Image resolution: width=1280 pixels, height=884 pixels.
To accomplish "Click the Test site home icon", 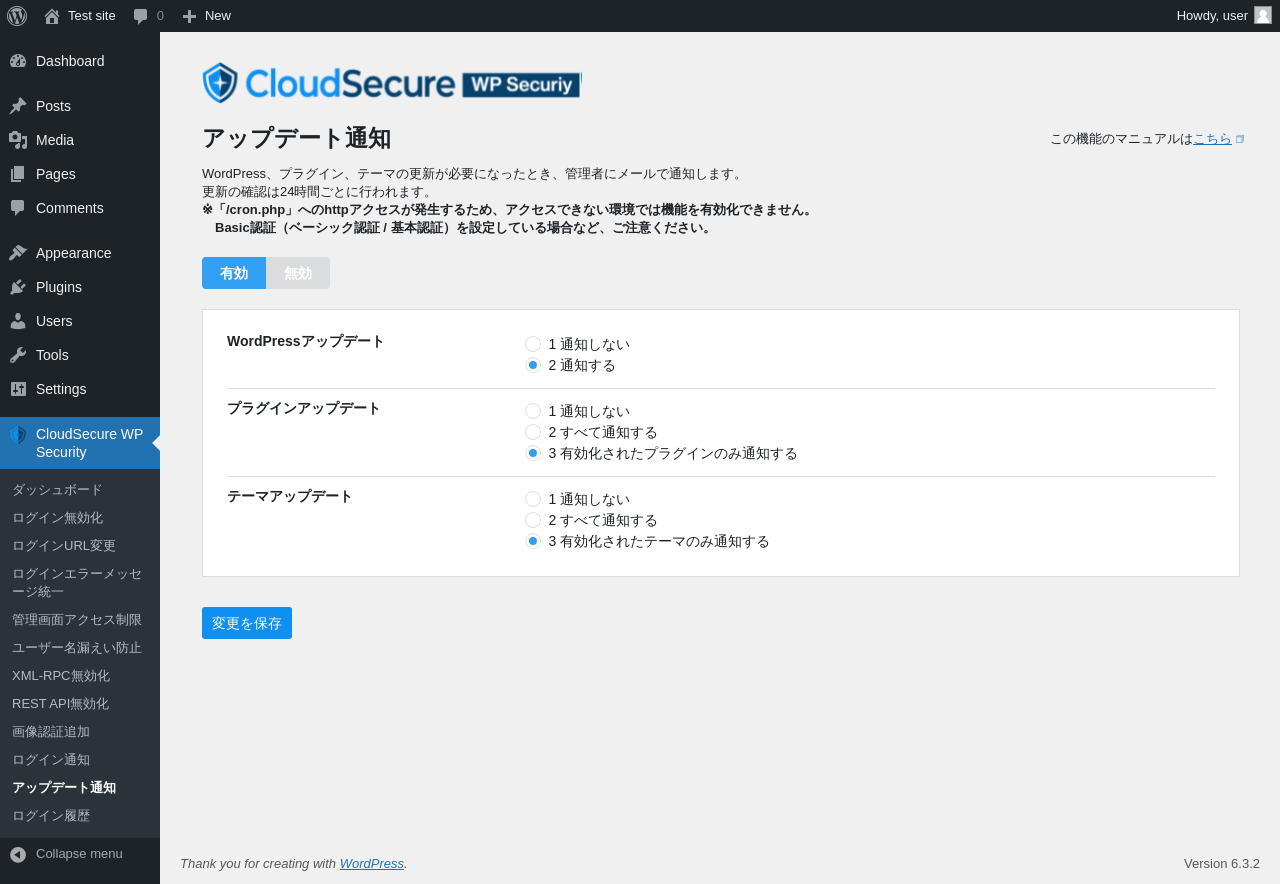I will pyautogui.click(x=52, y=16).
